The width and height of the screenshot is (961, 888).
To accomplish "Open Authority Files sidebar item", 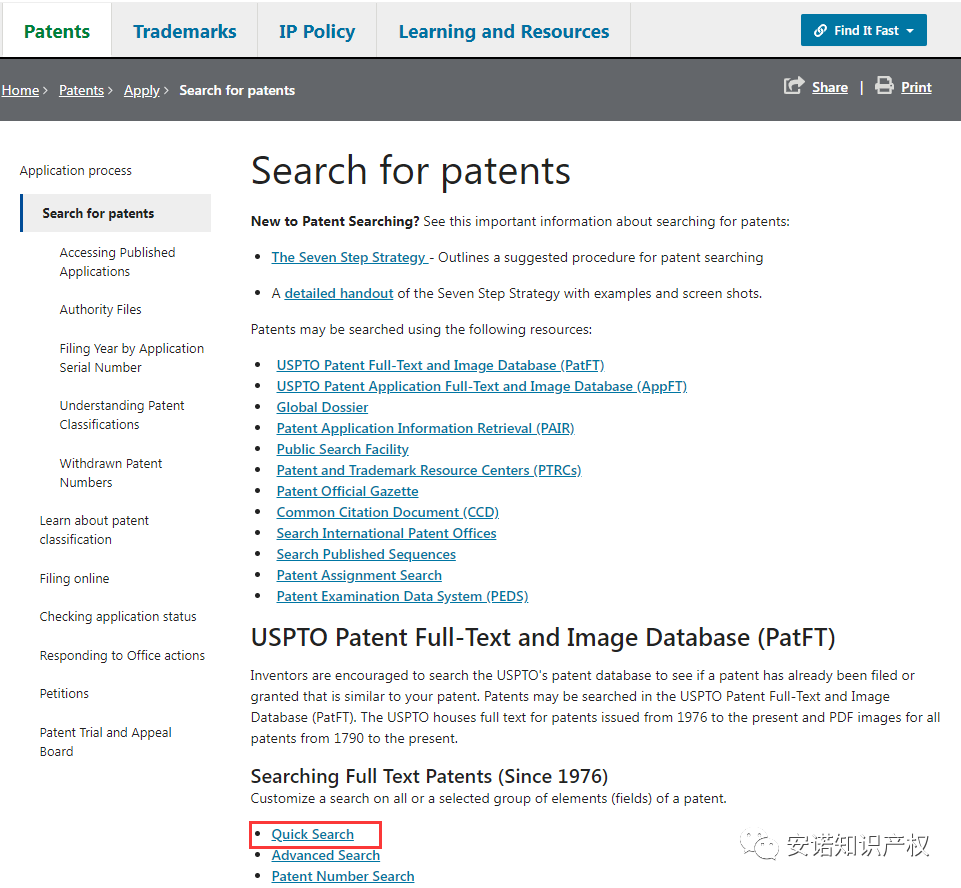I will 101,309.
